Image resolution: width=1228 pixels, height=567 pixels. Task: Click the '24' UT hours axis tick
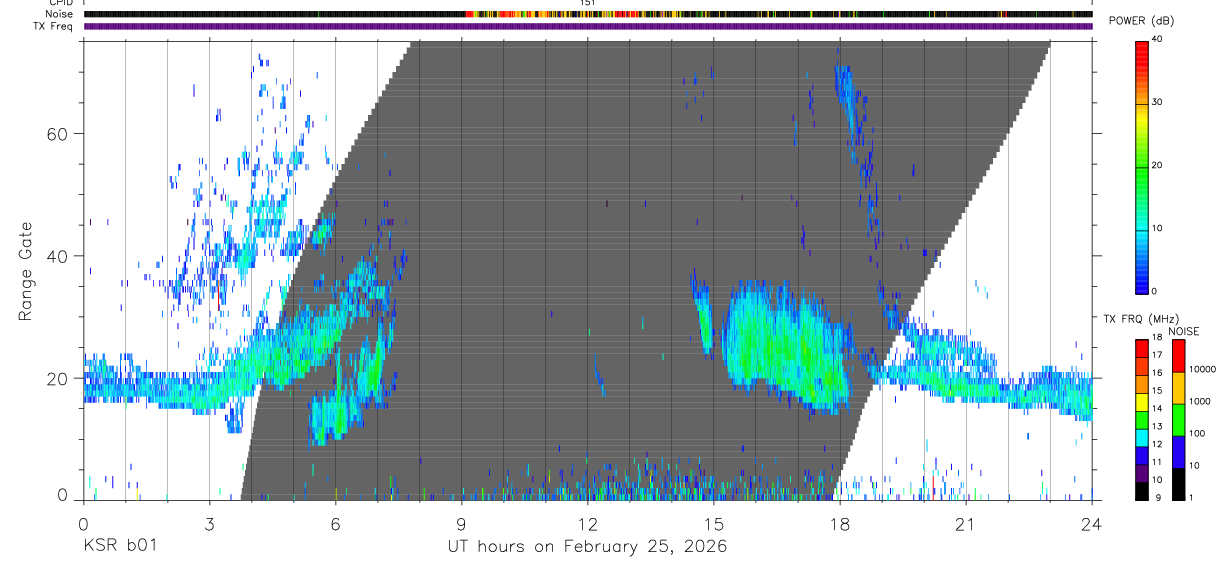(x=1092, y=524)
